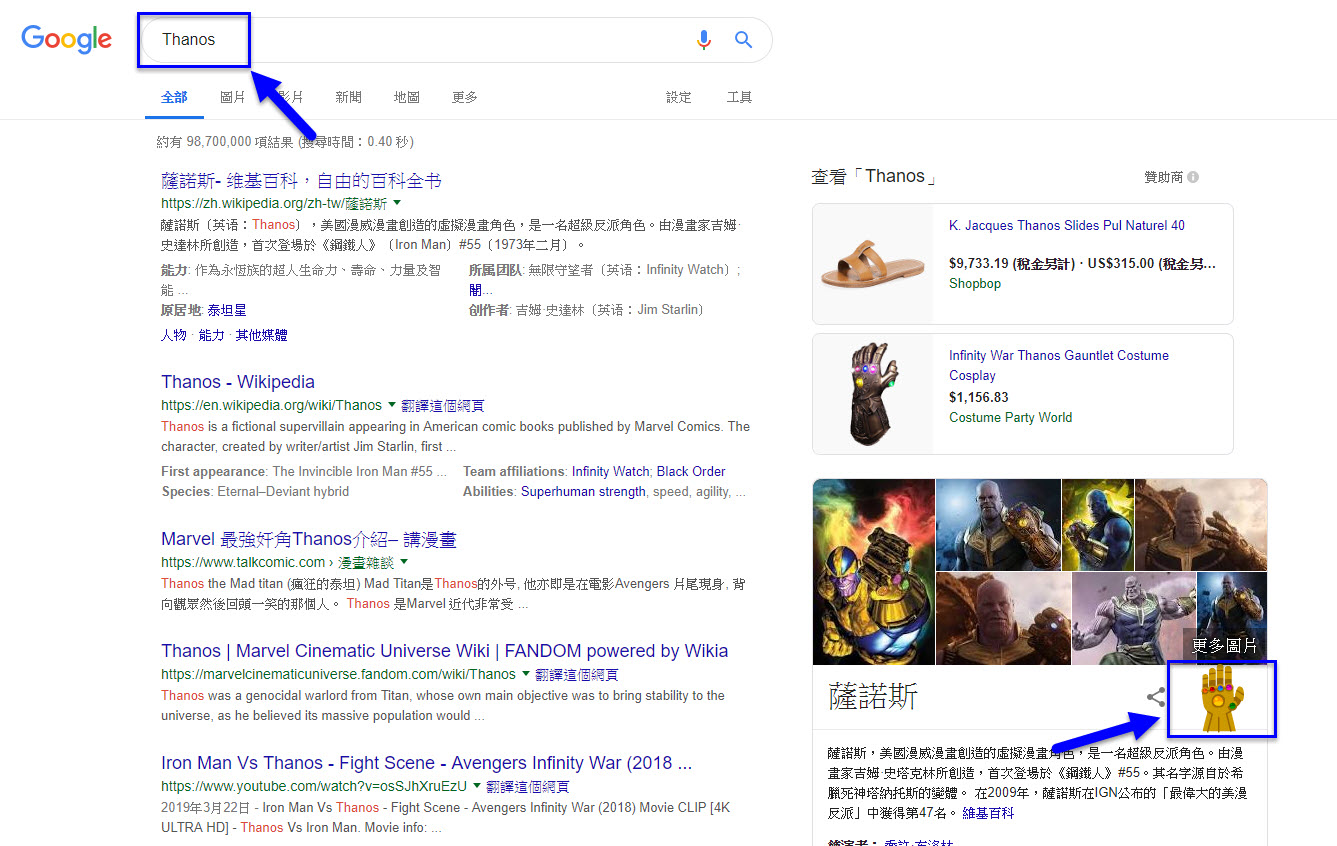Expand dropdown arrow beside marvelcinematicuniverse.fandom.com URL

(x=525, y=674)
